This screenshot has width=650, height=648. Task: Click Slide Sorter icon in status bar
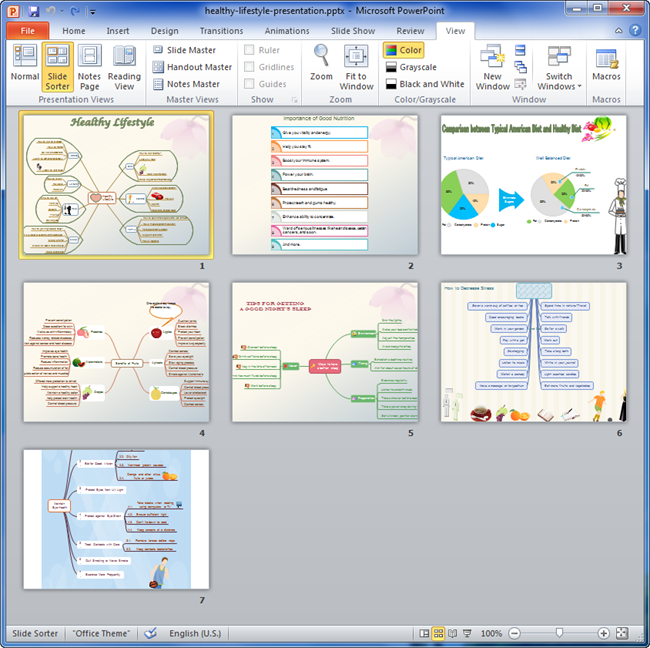click(x=438, y=633)
